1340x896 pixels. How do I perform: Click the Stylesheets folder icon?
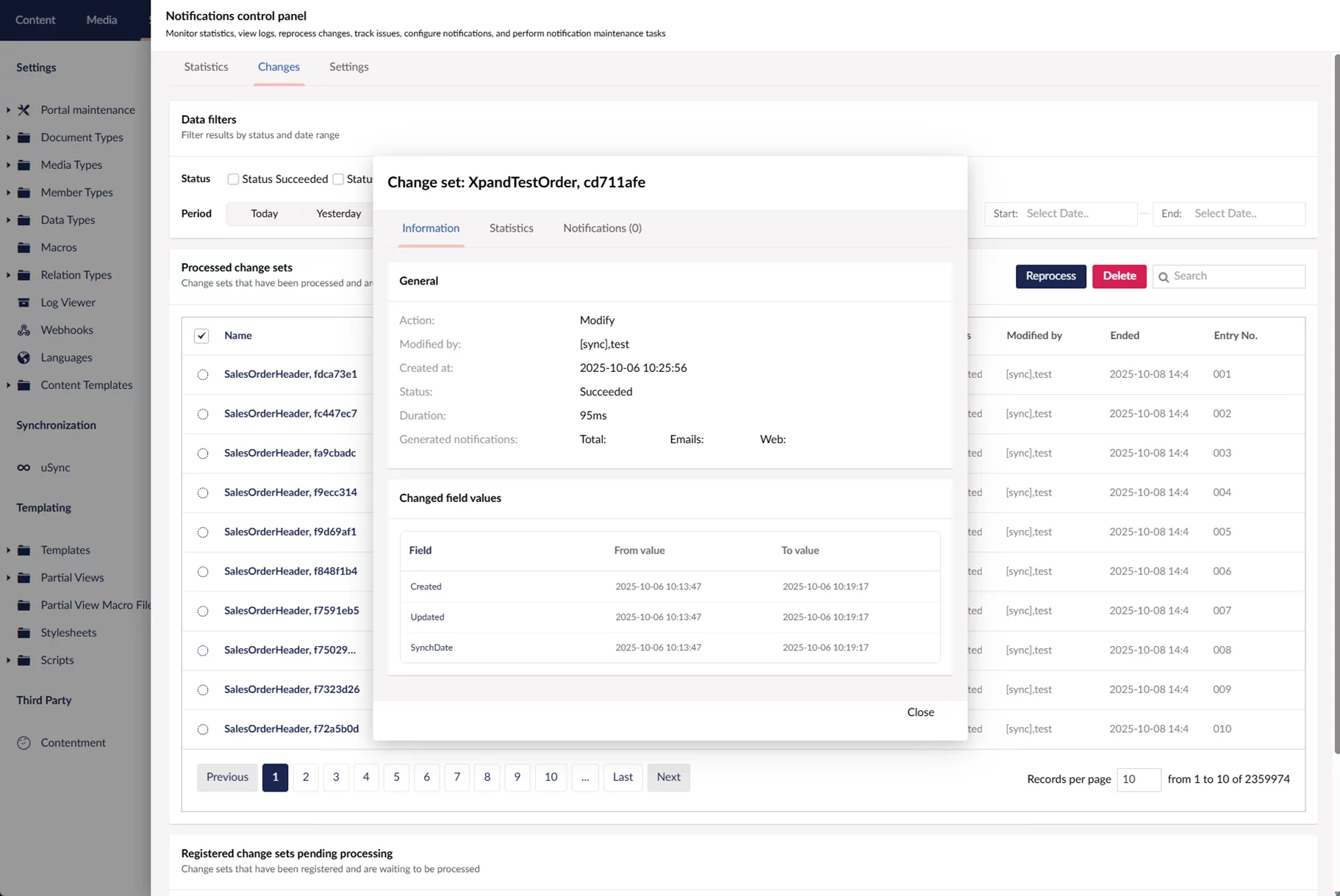point(24,633)
